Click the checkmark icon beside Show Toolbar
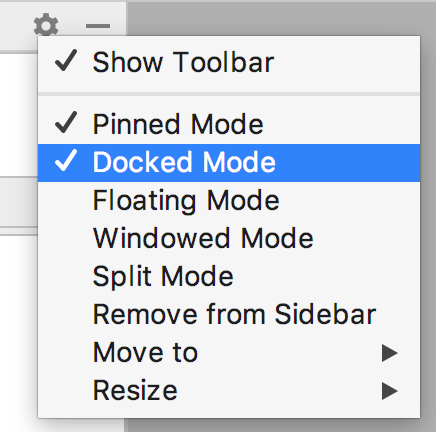 click(66, 61)
